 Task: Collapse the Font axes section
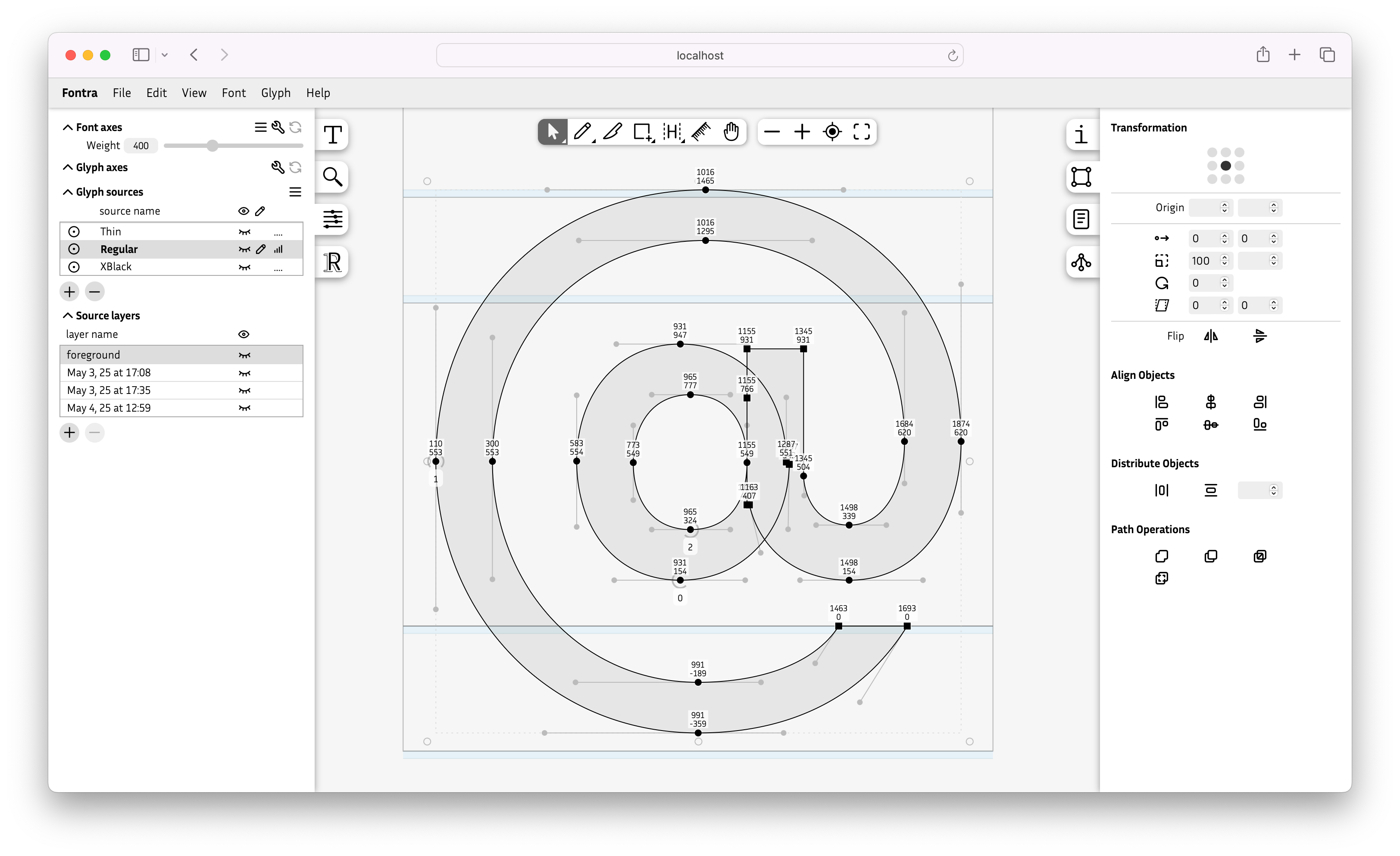tap(67, 127)
